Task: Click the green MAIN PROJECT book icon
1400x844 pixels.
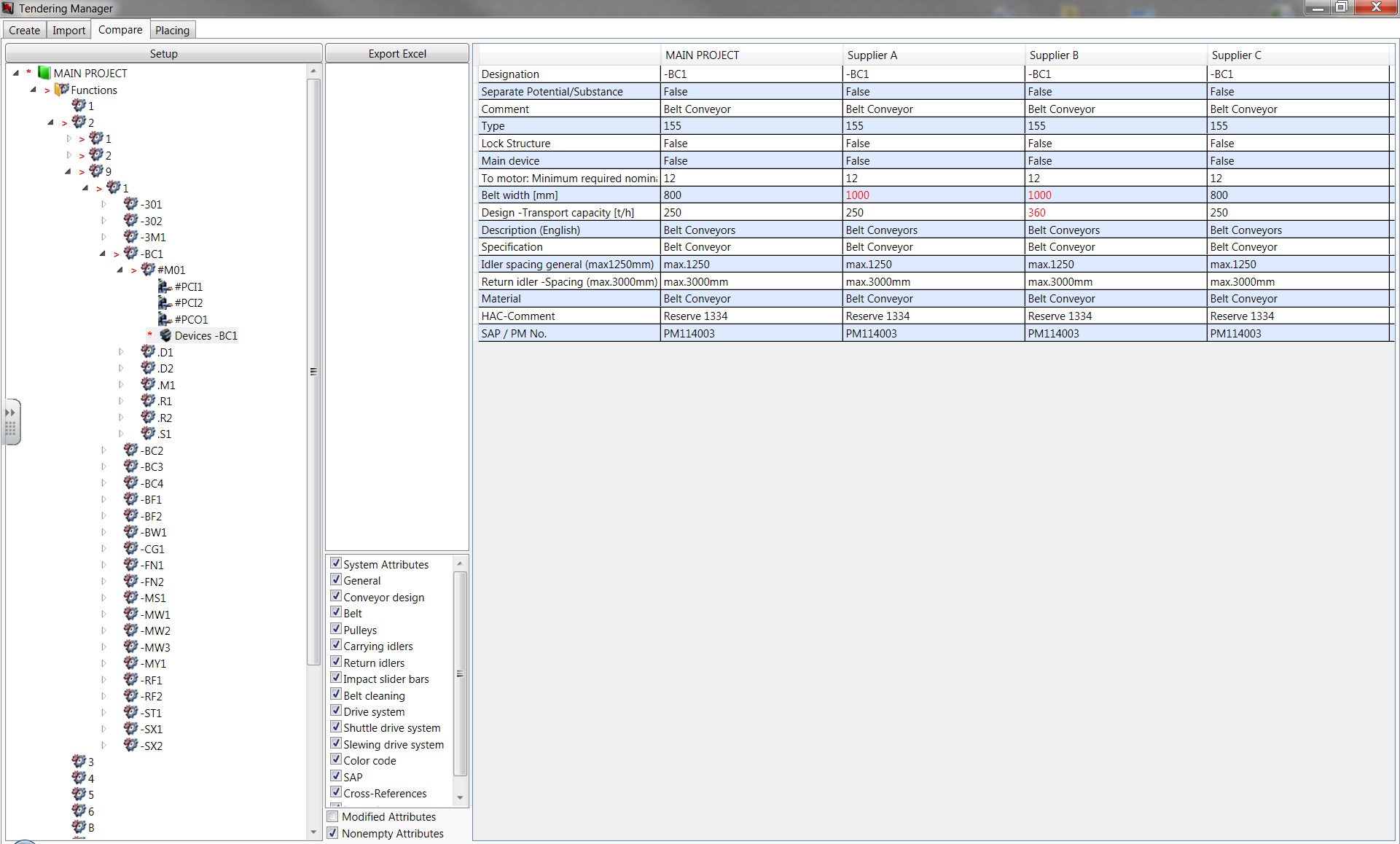Action: (44, 73)
